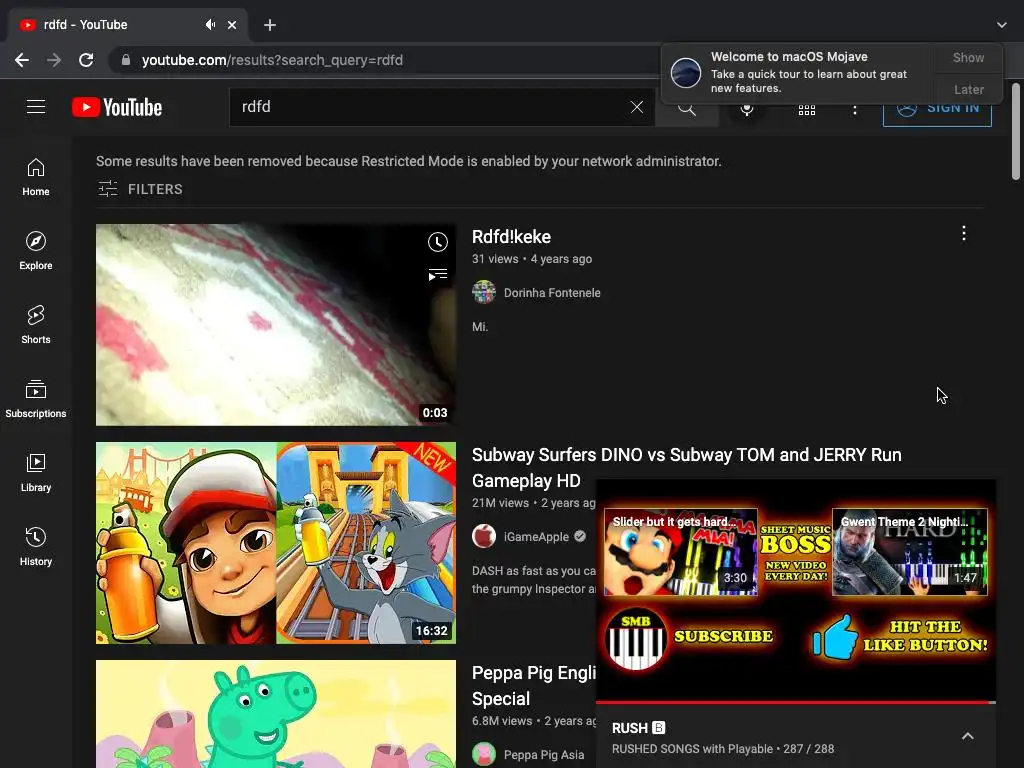Click the site lock icon in address bar

[x=126, y=60]
